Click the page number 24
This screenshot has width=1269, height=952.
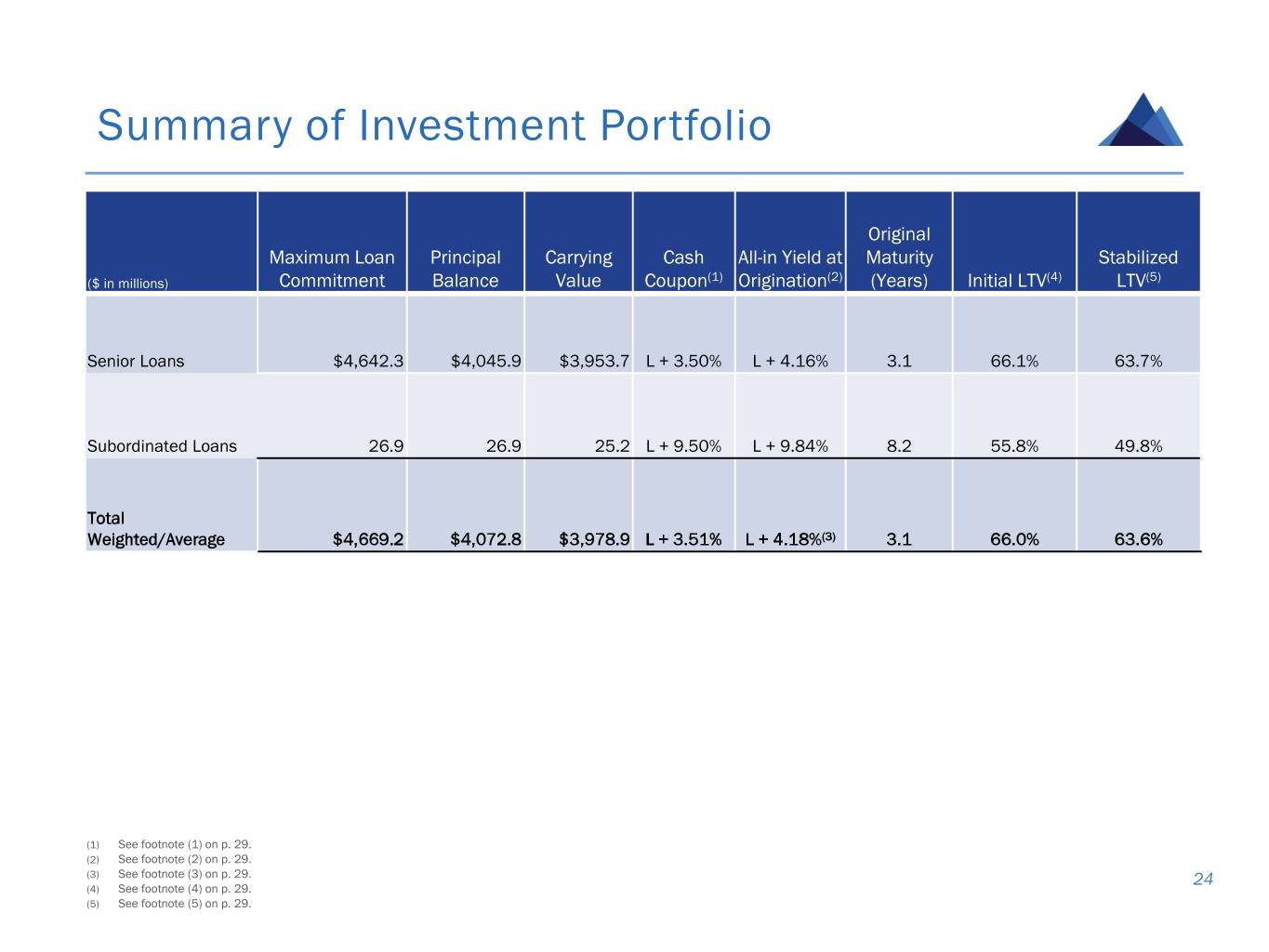[x=1203, y=879]
